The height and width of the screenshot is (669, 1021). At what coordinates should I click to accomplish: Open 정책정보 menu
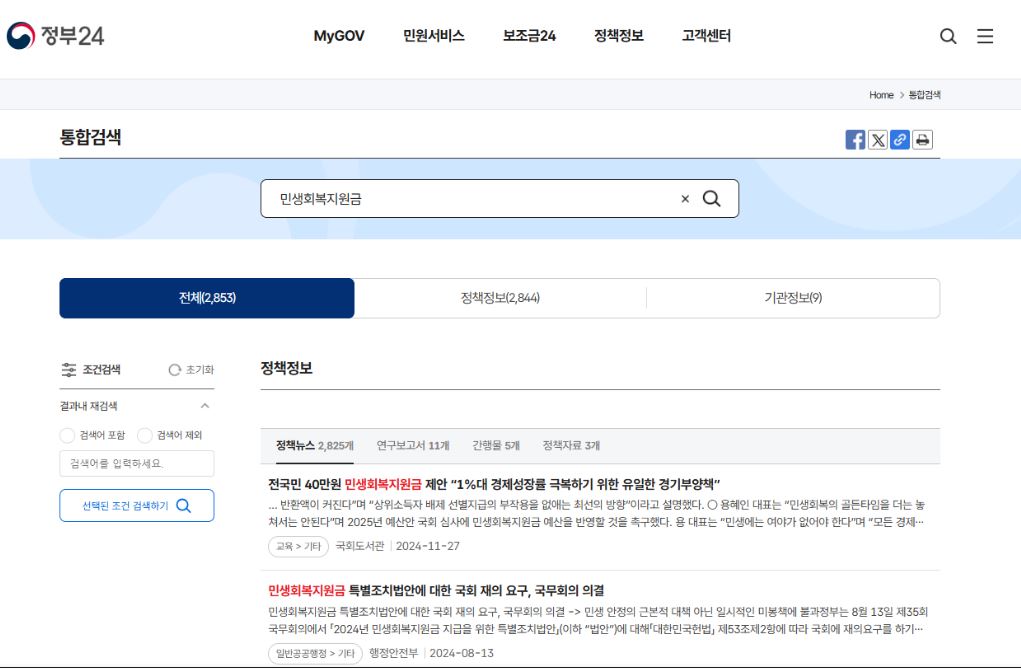619,36
